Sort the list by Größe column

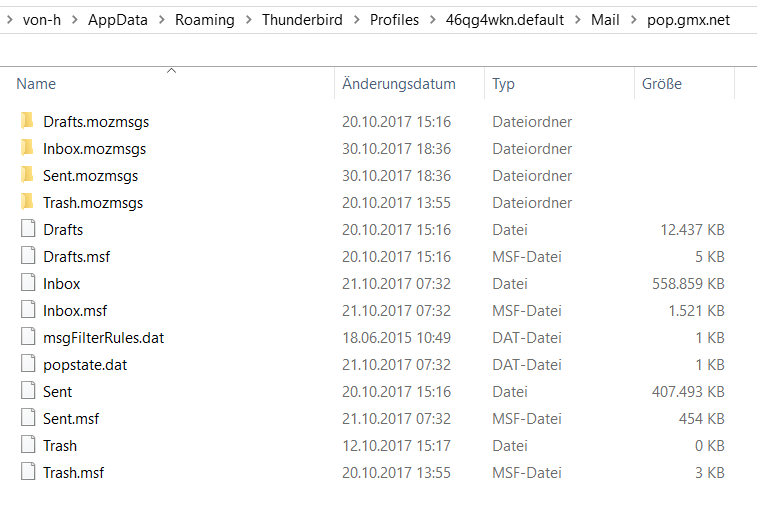coord(661,84)
